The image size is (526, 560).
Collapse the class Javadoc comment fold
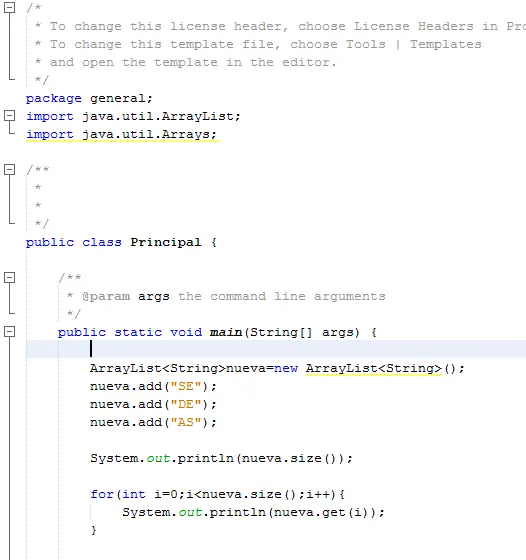pos(10,169)
